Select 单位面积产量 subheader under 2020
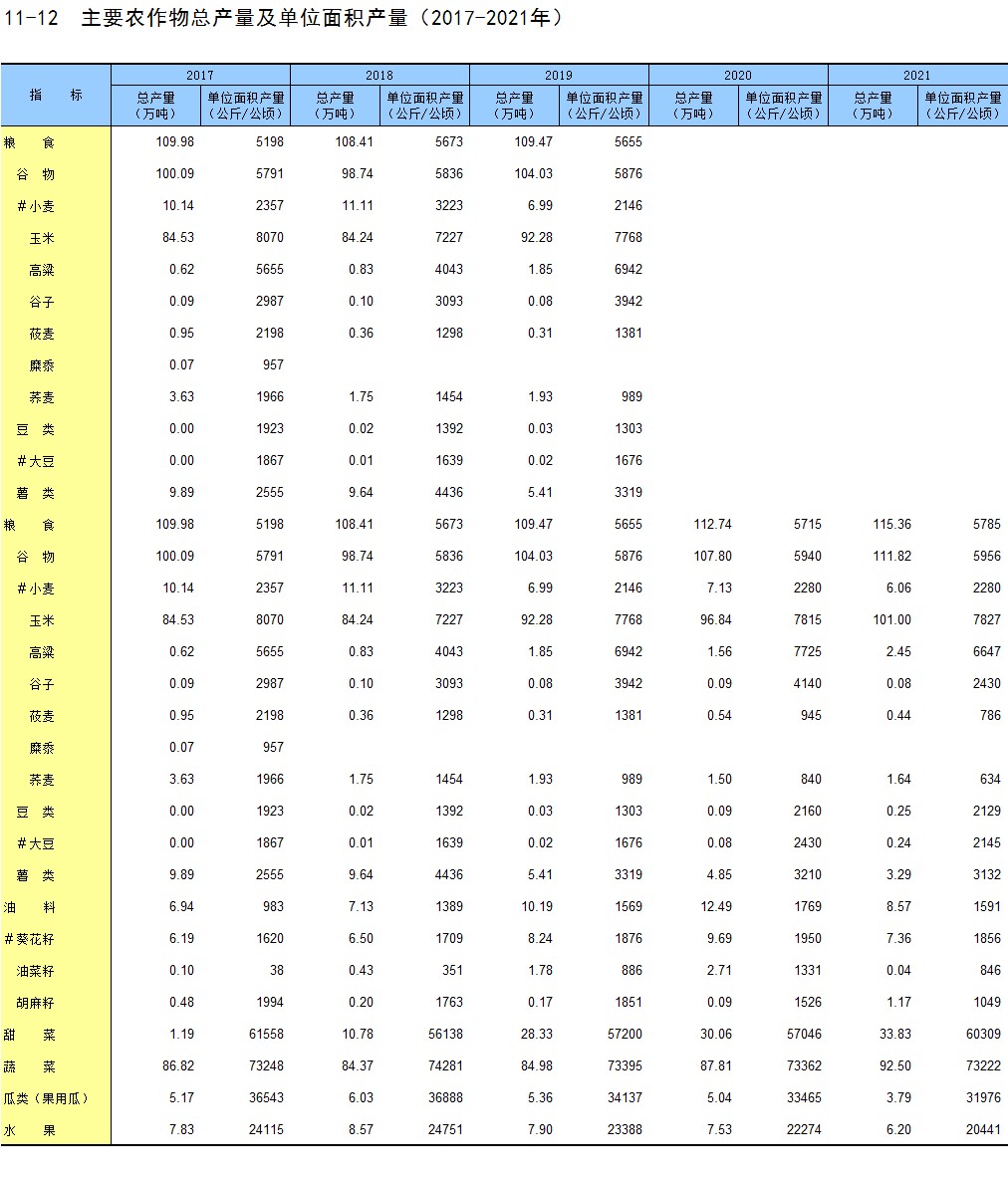Image resolution: width=1008 pixels, height=1178 pixels. [783, 105]
